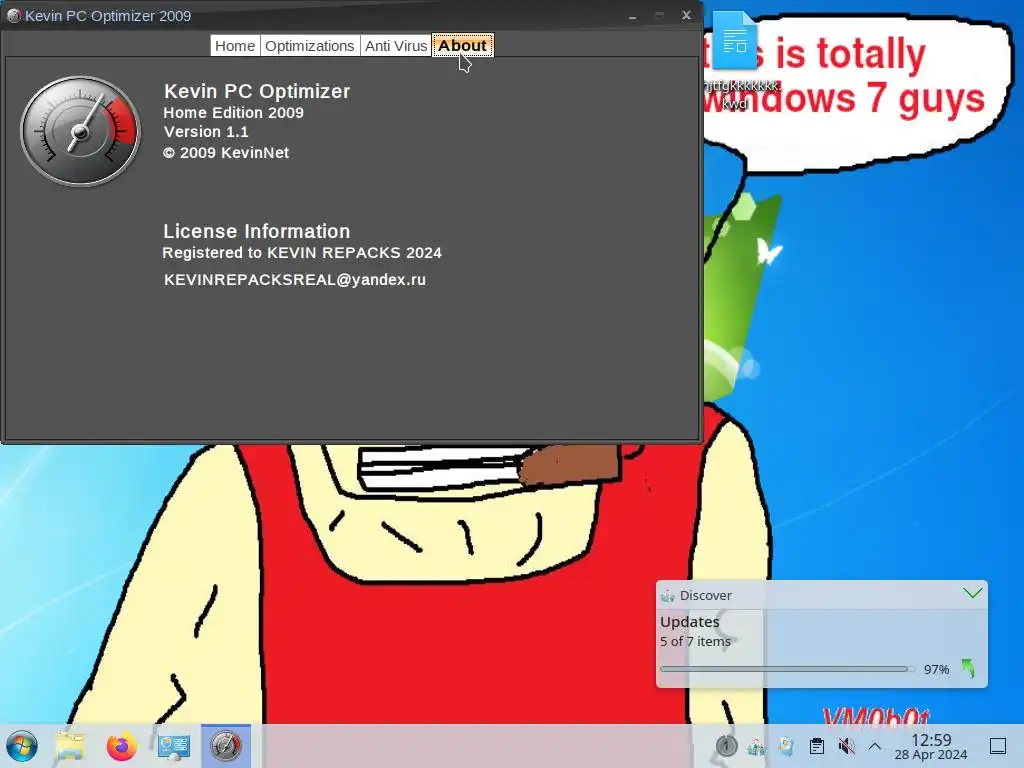Launch Firefox from the taskbar
Screen dimensions: 1024x768
click(121, 746)
